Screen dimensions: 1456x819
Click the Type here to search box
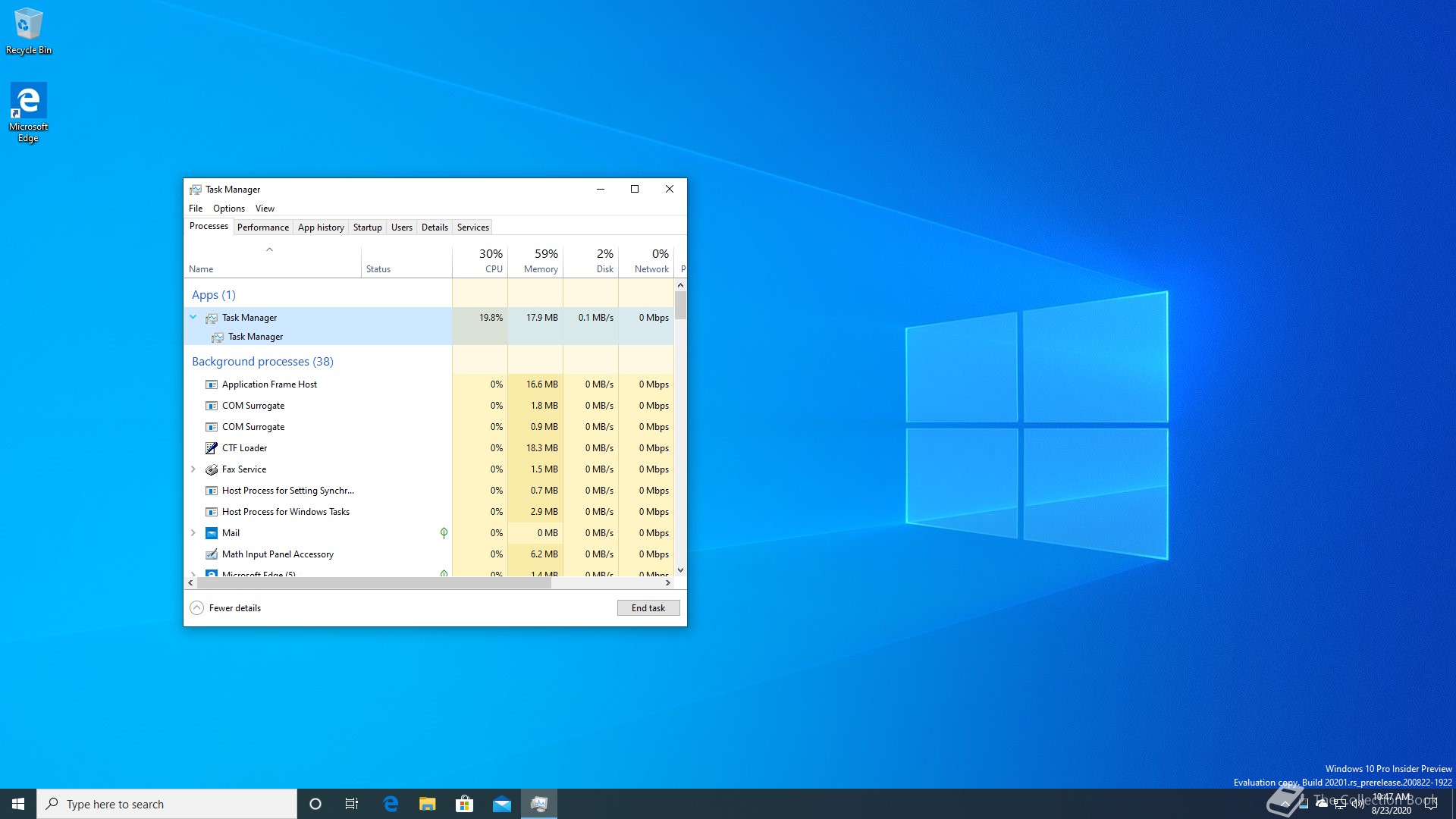coord(167,804)
